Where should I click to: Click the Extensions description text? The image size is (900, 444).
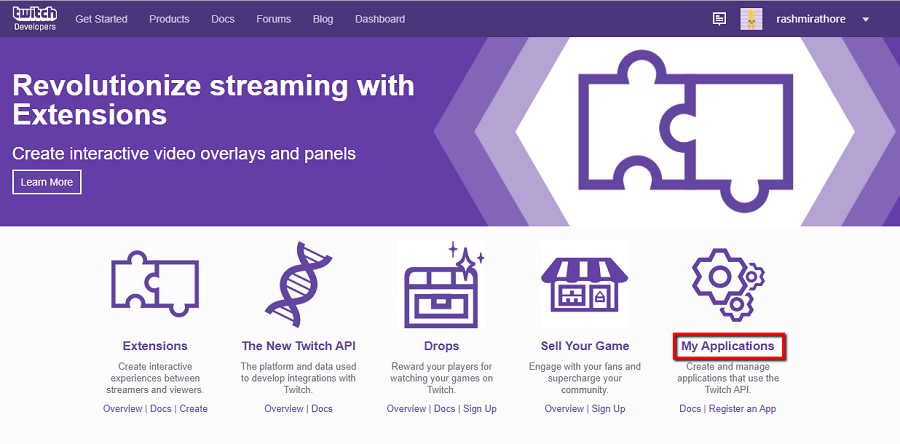tap(155, 378)
